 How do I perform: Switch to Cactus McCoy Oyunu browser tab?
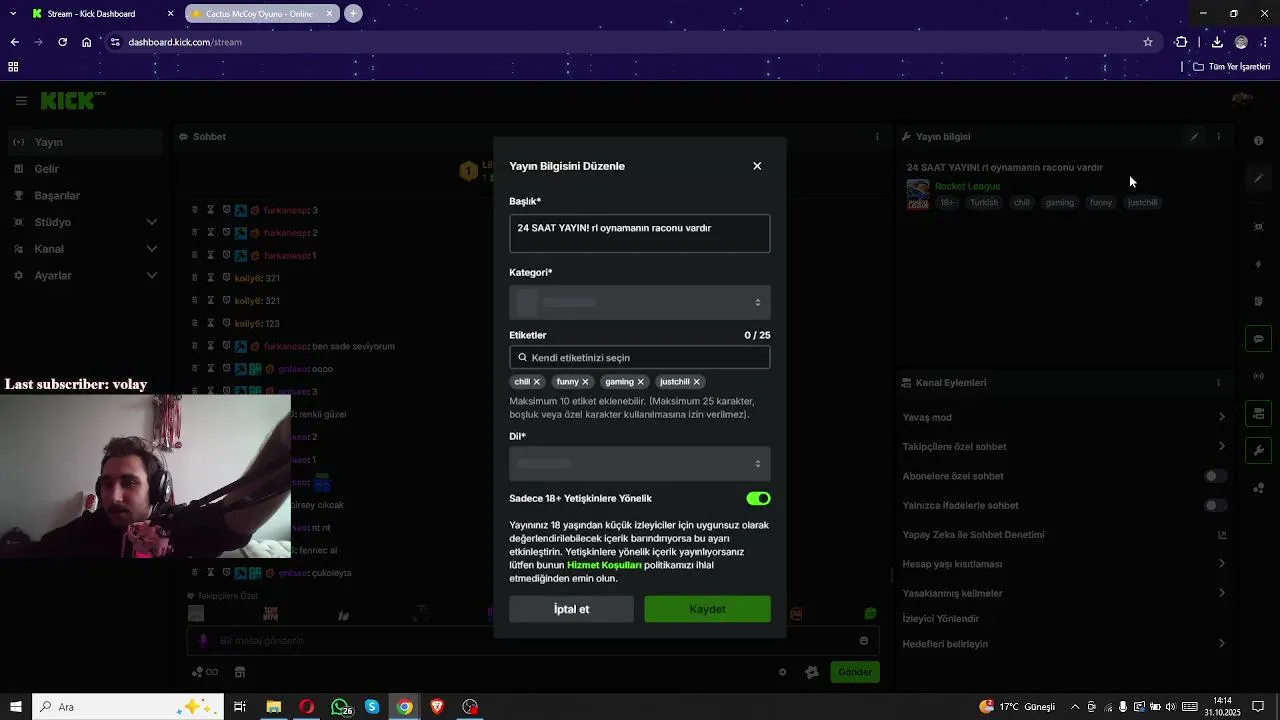coord(260,14)
